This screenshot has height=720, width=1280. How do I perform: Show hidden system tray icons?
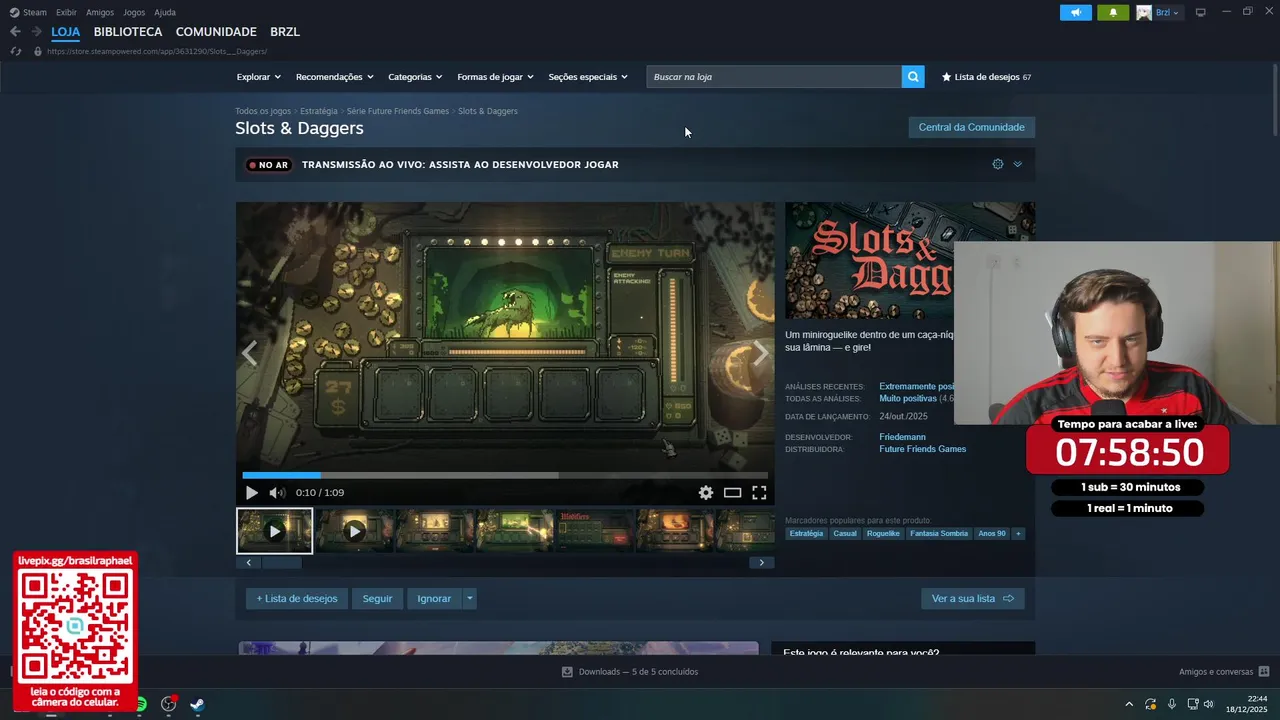[x=1129, y=704]
